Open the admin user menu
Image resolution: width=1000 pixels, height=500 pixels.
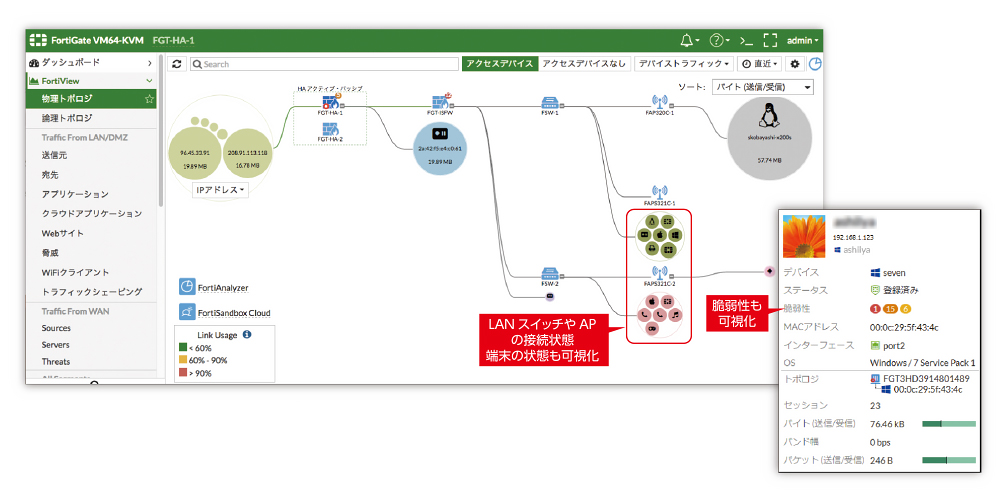coord(803,40)
